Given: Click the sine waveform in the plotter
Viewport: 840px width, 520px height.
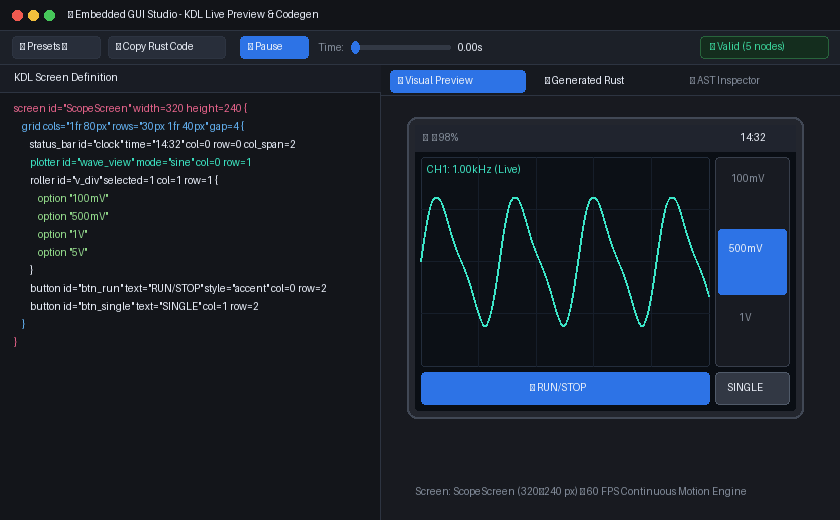Looking at the screenshot, I should click(x=565, y=262).
